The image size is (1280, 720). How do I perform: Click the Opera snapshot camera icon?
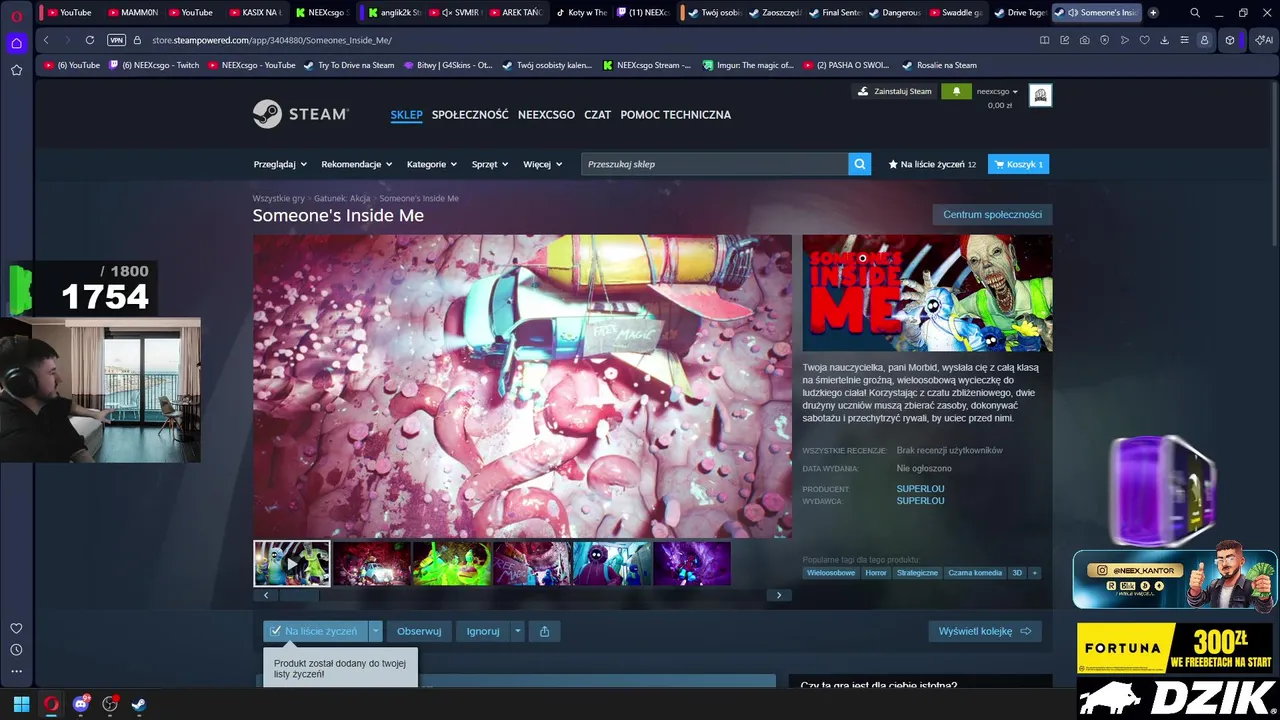pos(1085,40)
